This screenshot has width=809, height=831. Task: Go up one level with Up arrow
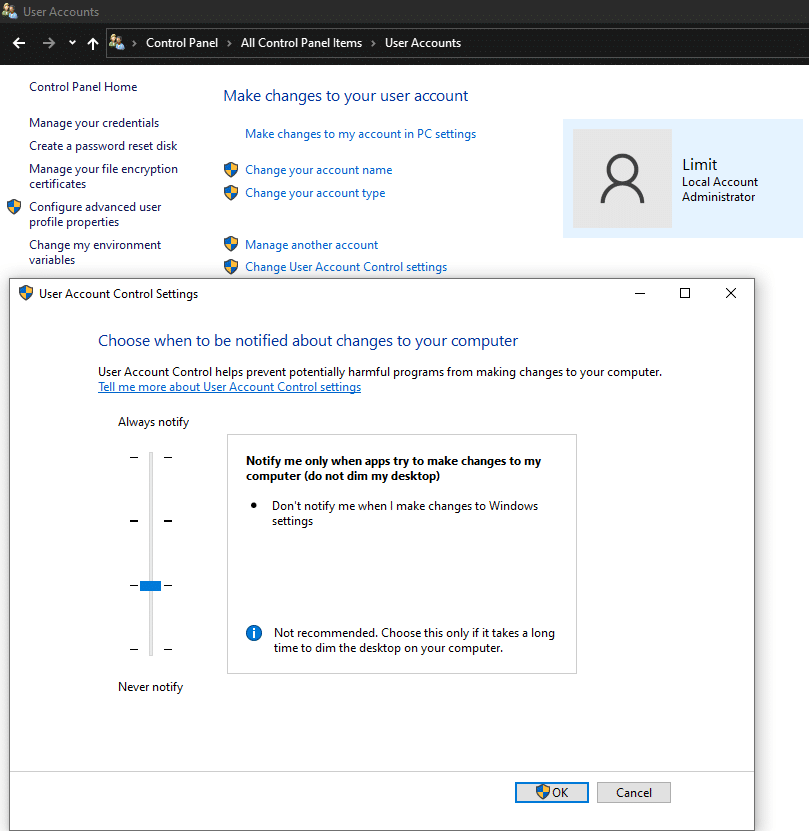point(93,43)
